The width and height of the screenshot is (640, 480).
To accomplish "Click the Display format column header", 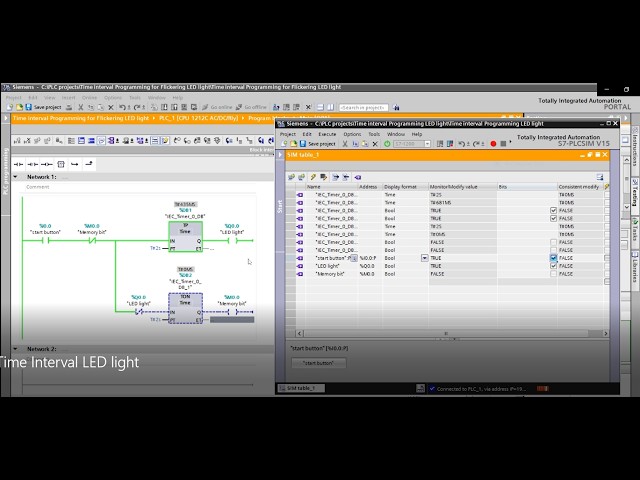I will pos(405,187).
